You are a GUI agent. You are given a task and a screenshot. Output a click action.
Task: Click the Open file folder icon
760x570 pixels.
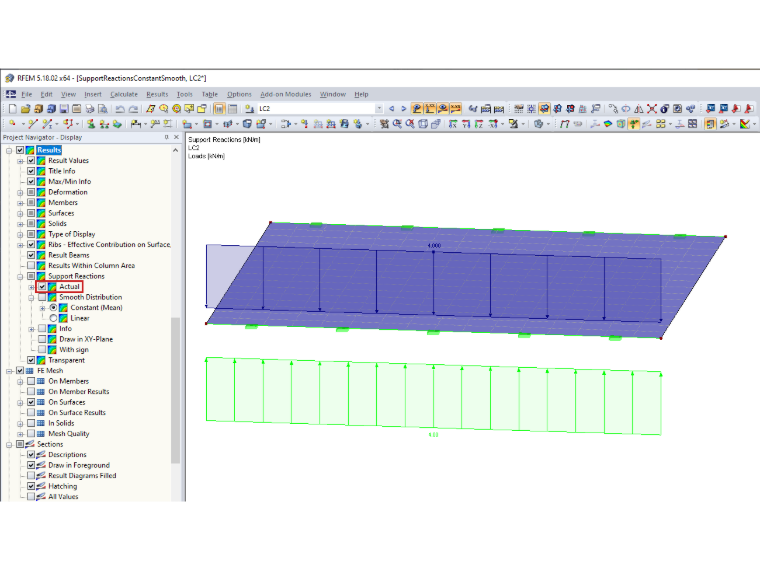click(26, 109)
